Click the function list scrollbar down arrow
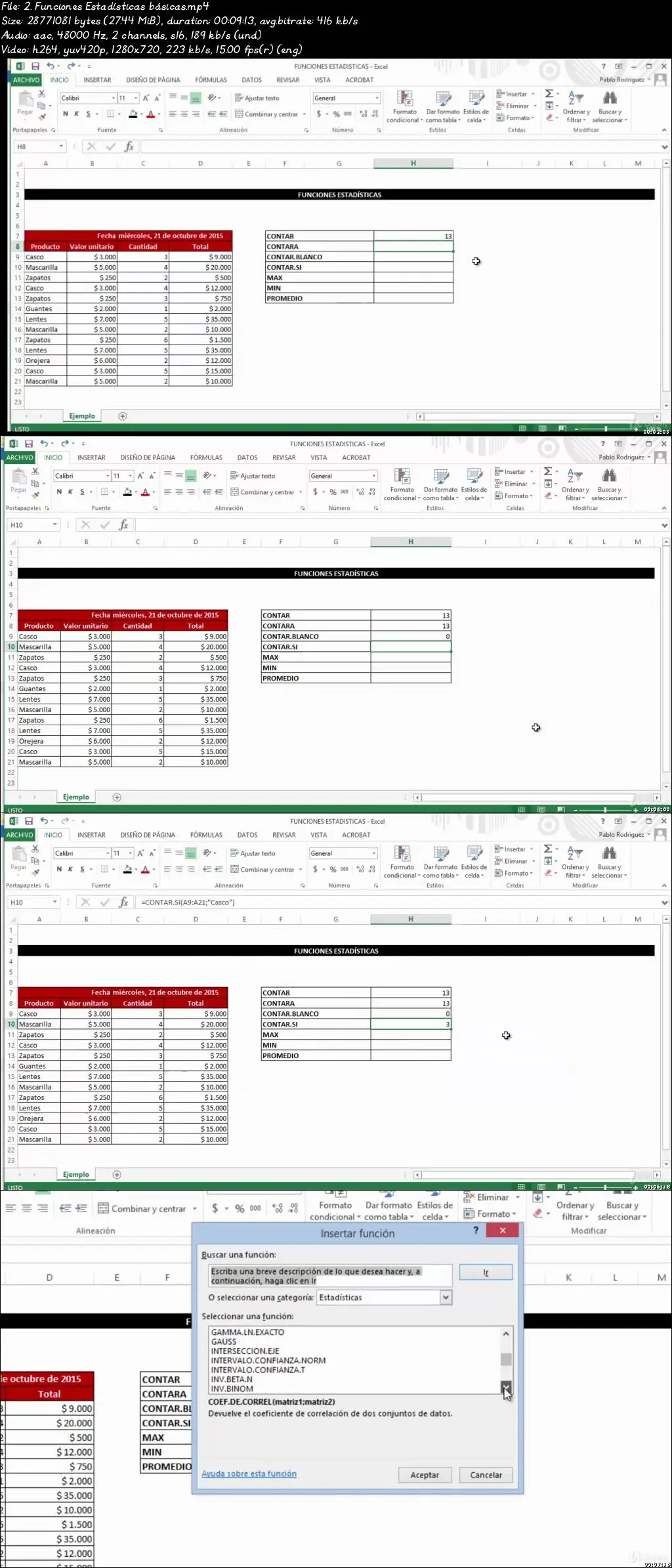Viewport: 672px width, 1568px height. click(x=506, y=1387)
